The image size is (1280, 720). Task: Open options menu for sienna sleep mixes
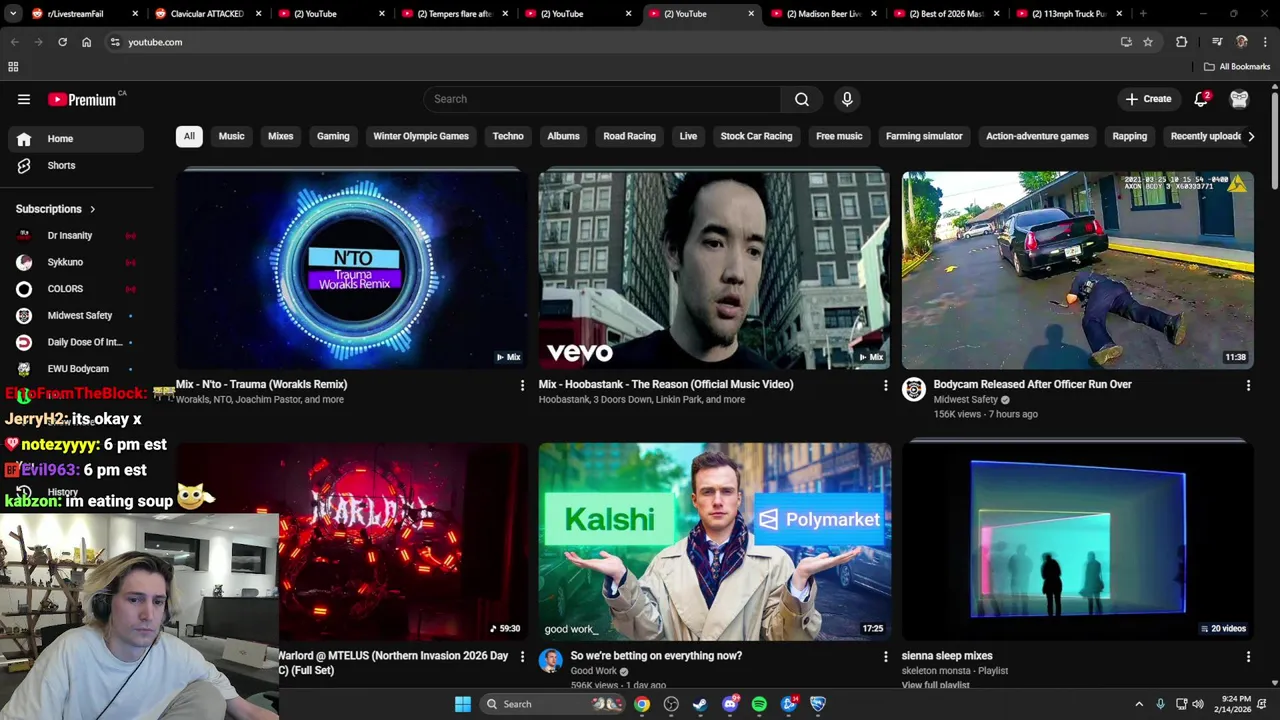click(1248, 657)
